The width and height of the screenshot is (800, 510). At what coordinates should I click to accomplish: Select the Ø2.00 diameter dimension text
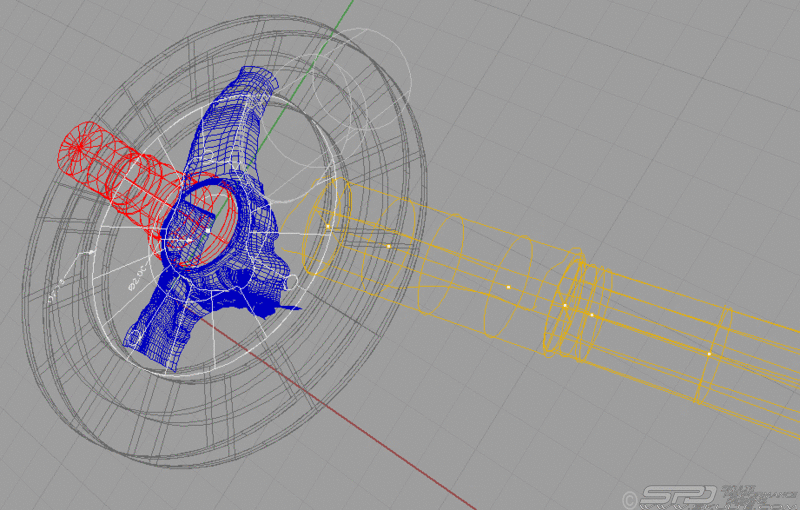tap(138, 277)
